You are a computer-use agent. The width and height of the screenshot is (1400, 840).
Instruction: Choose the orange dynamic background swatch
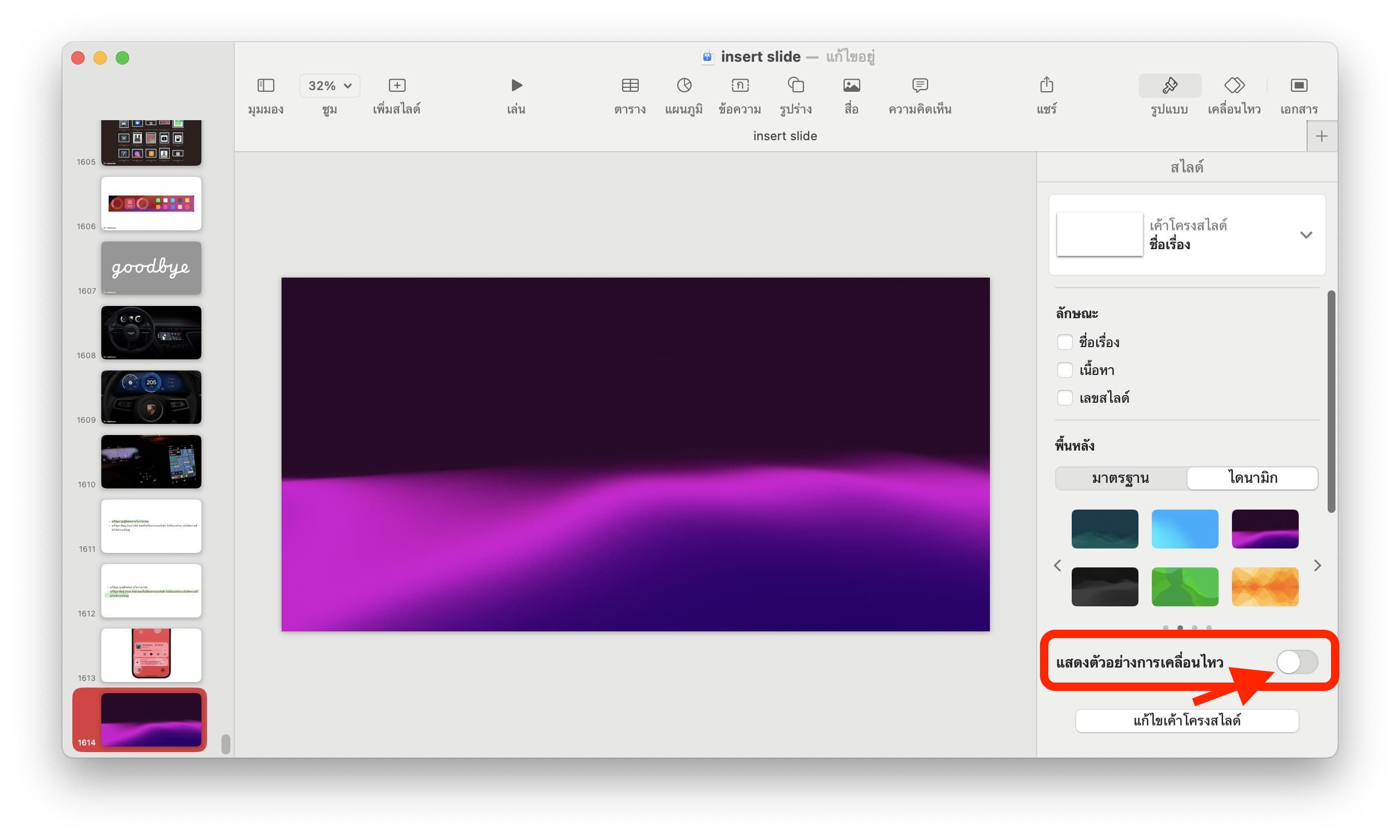(1264, 587)
